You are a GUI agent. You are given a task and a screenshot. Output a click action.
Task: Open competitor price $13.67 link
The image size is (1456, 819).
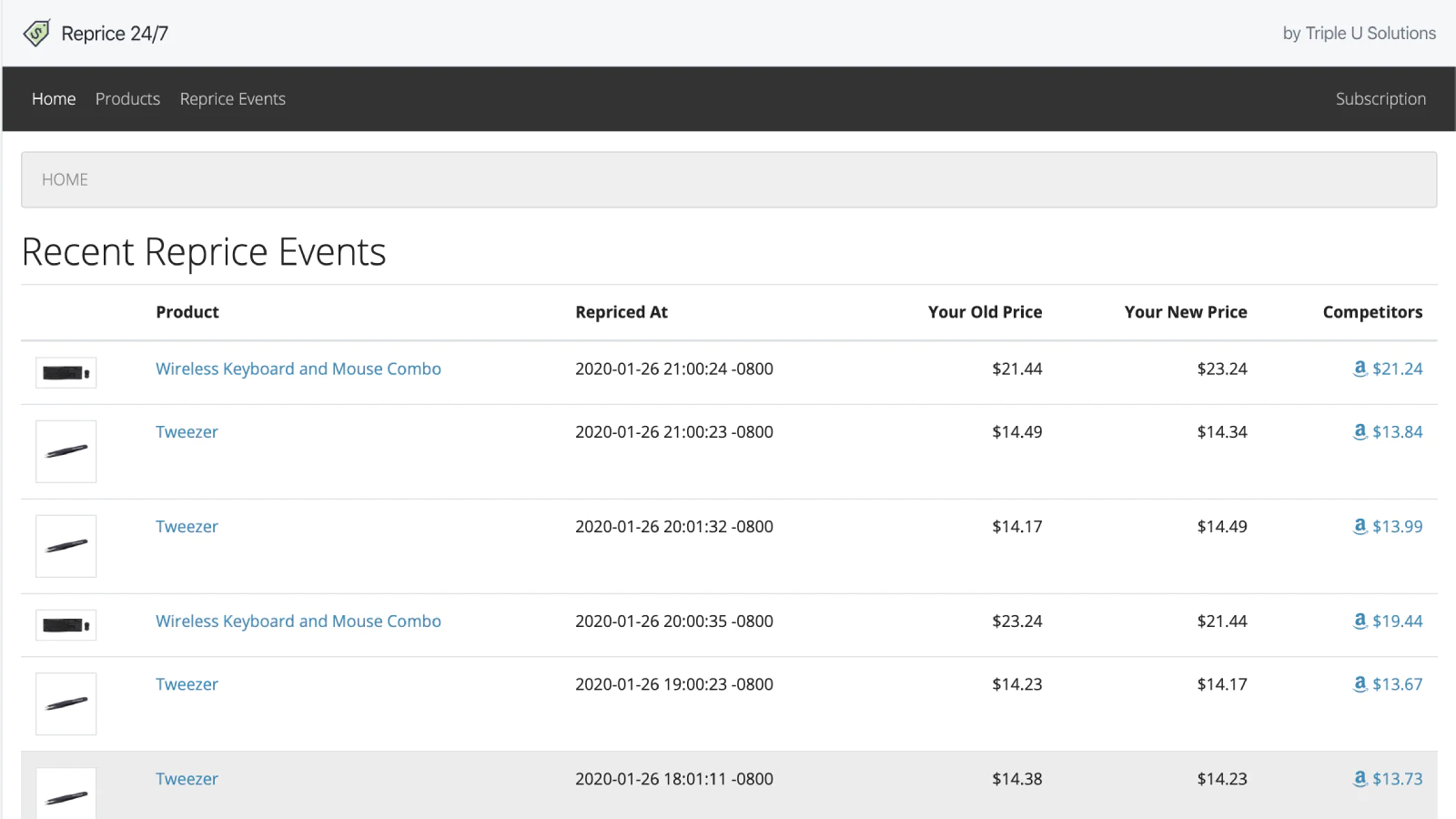(1398, 684)
